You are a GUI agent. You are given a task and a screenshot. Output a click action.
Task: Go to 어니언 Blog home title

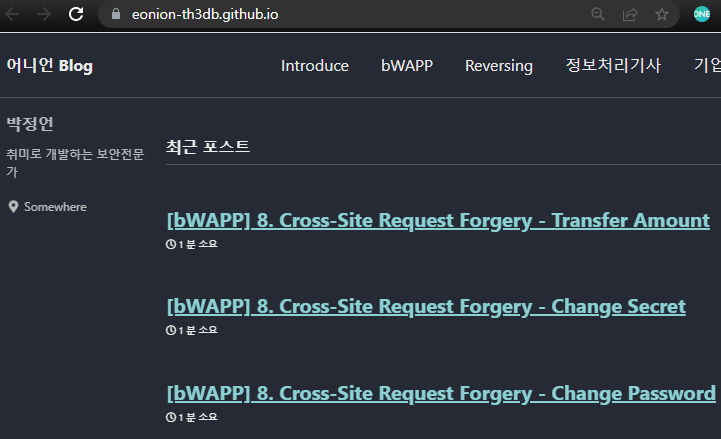(x=50, y=65)
